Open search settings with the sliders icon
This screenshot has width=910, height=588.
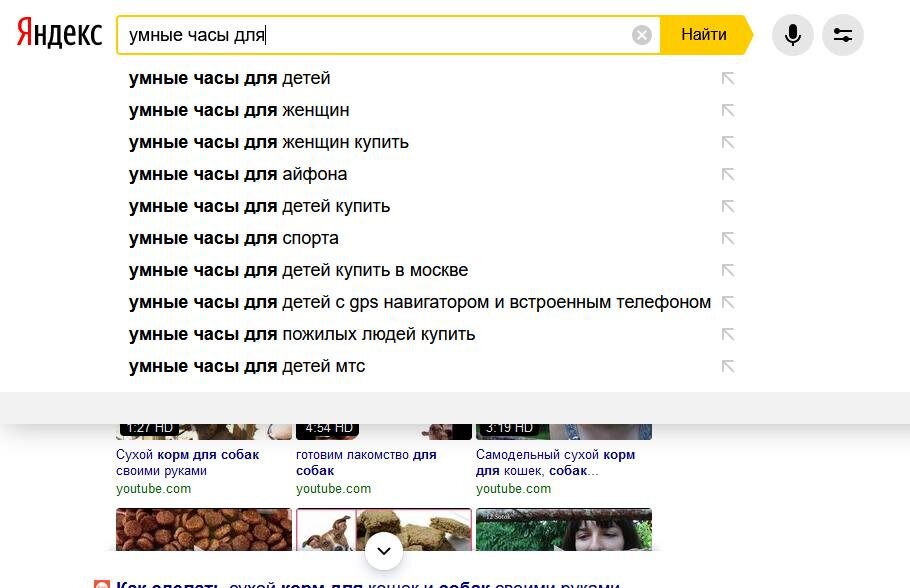click(843, 35)
